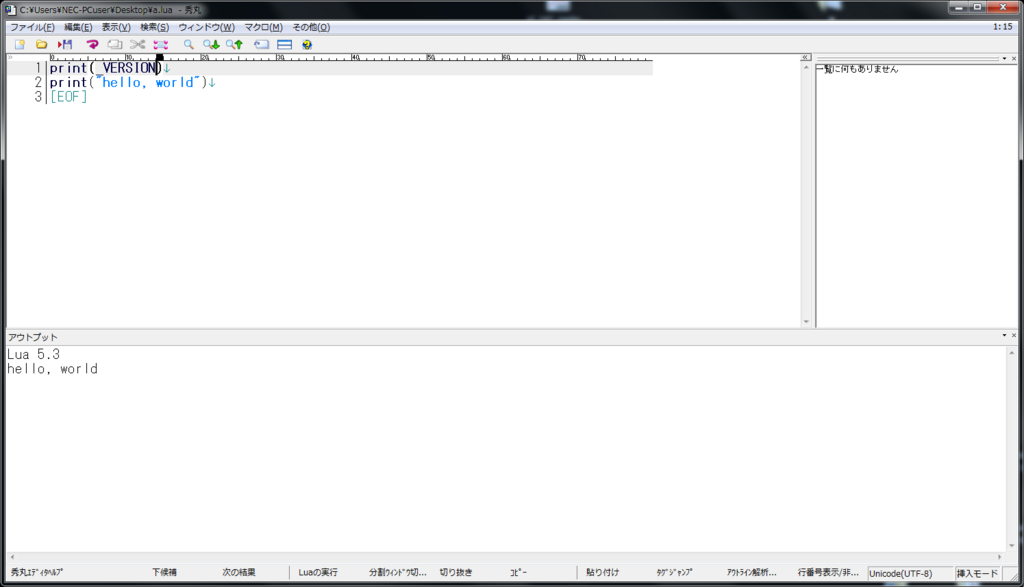Screen dimensions: 1024x587
Task: Open the アウトプット pane dropdown arrow
Action: [1004, 336]
